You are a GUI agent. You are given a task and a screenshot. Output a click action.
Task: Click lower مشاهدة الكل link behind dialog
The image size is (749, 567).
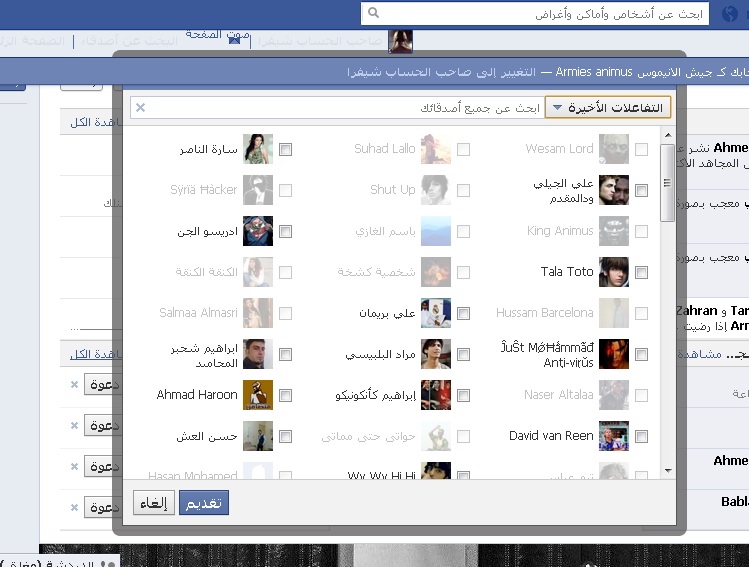tap(95, 354)
